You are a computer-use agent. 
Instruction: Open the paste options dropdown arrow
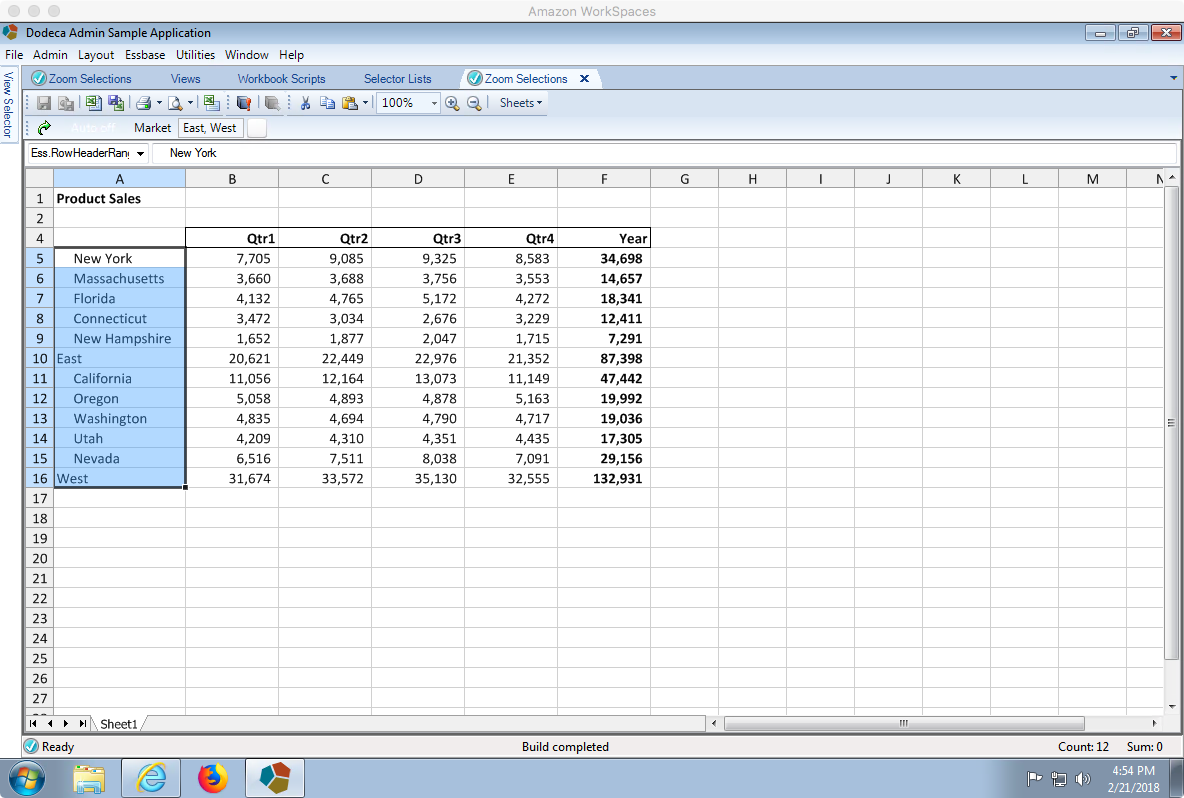click(x=365, y=103)
